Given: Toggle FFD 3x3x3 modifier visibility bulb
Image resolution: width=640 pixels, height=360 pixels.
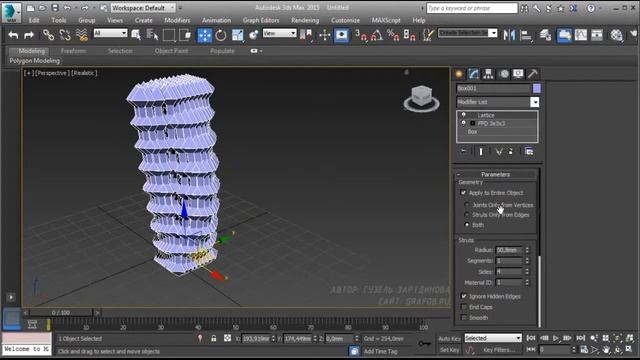Looking at the screenshot, I should [x=463, y=123].
